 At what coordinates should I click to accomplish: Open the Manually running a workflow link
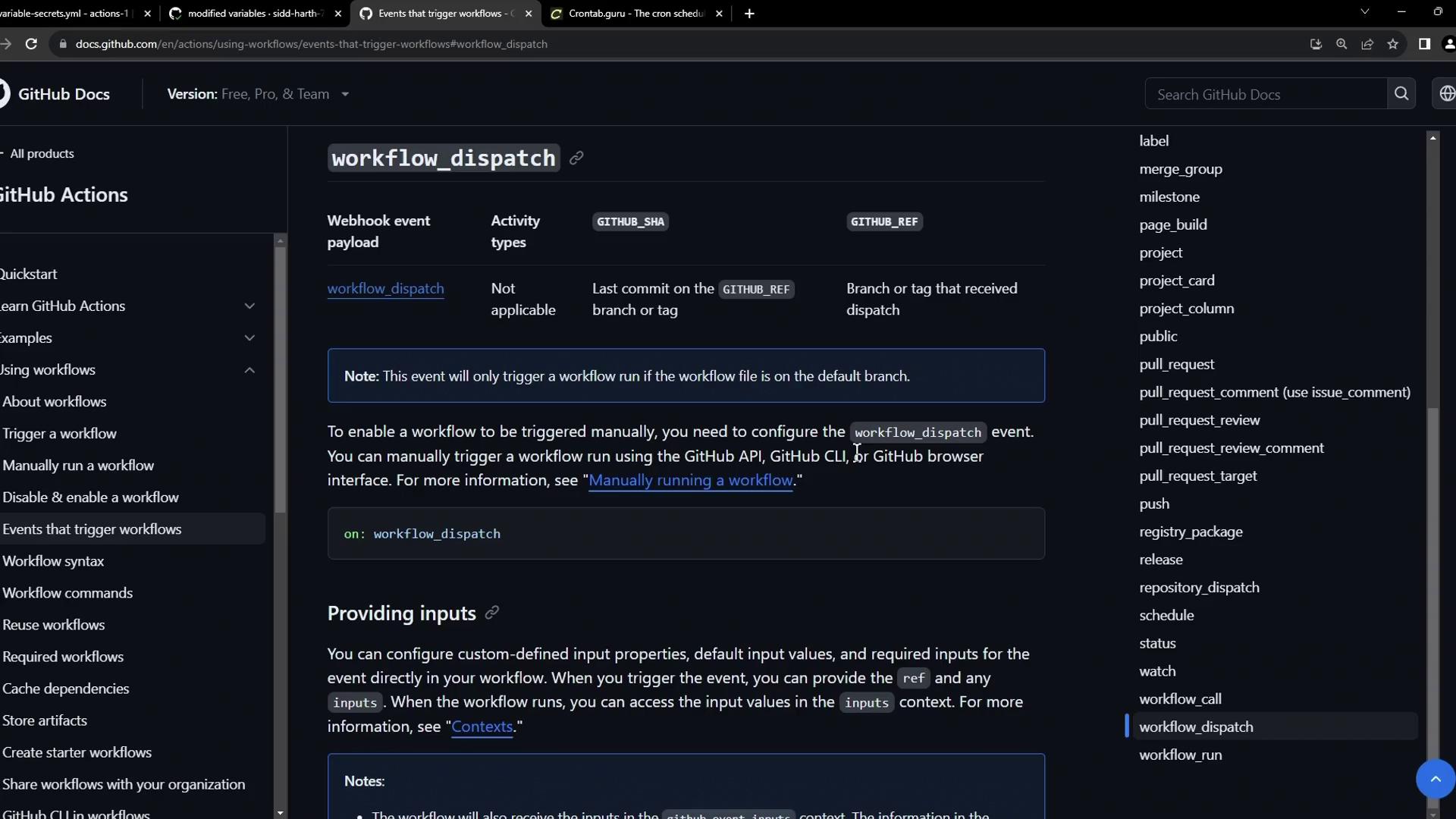(x=690, y=480)
